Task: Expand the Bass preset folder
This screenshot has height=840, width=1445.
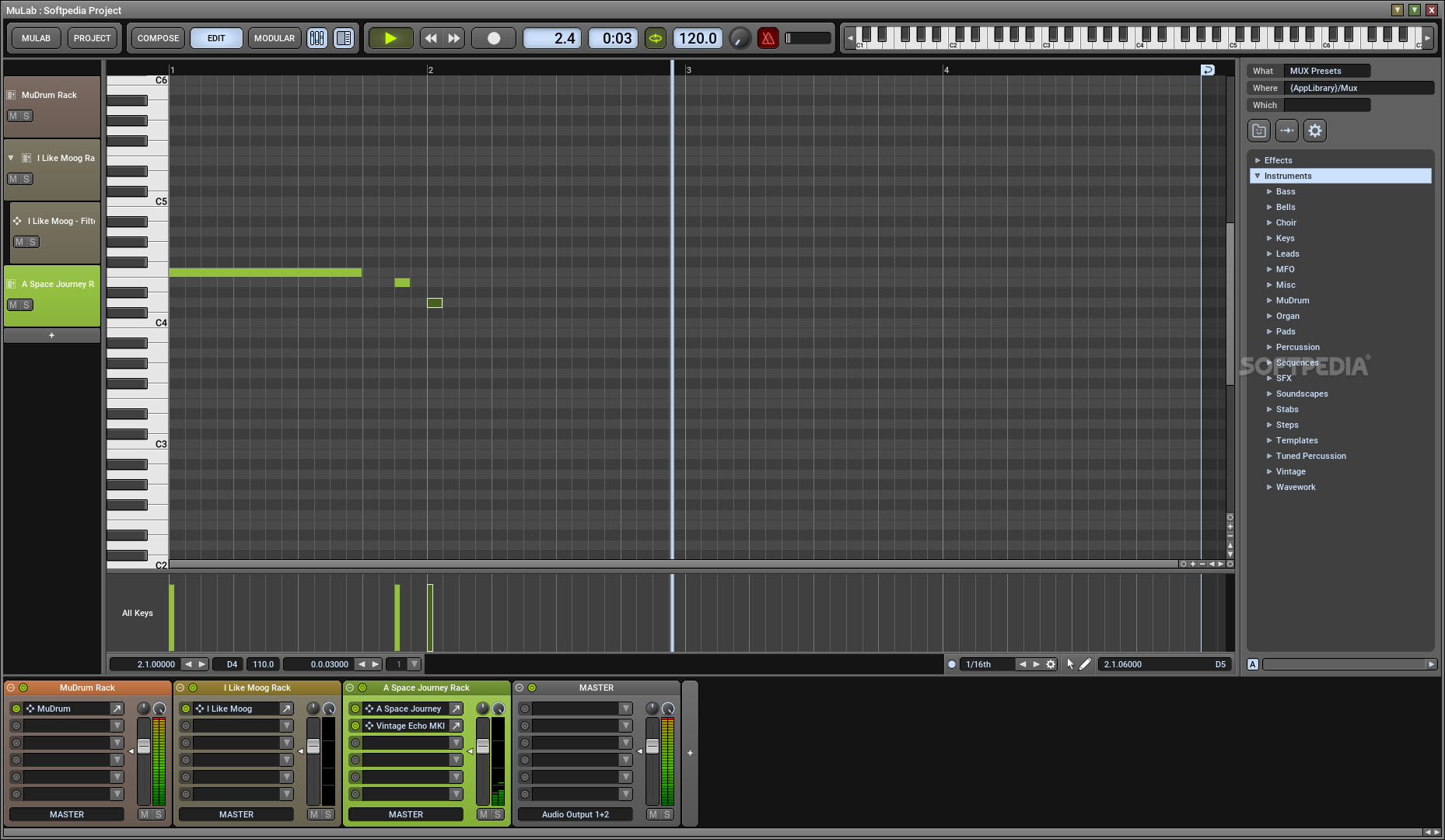Action: 1269,191
